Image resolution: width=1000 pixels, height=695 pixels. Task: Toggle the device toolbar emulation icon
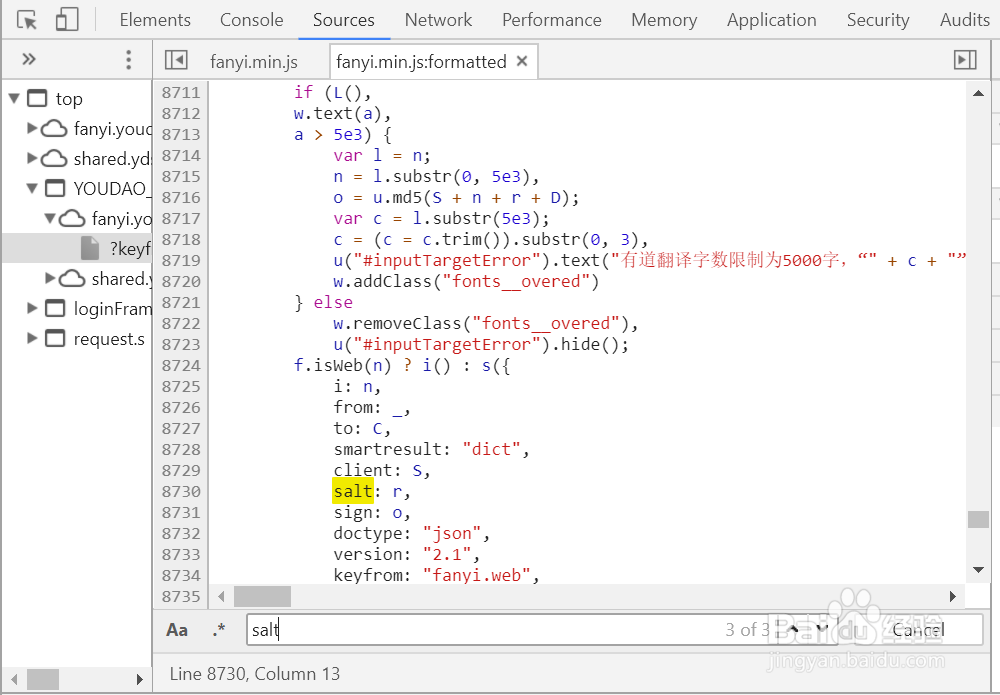pos(67,19)
